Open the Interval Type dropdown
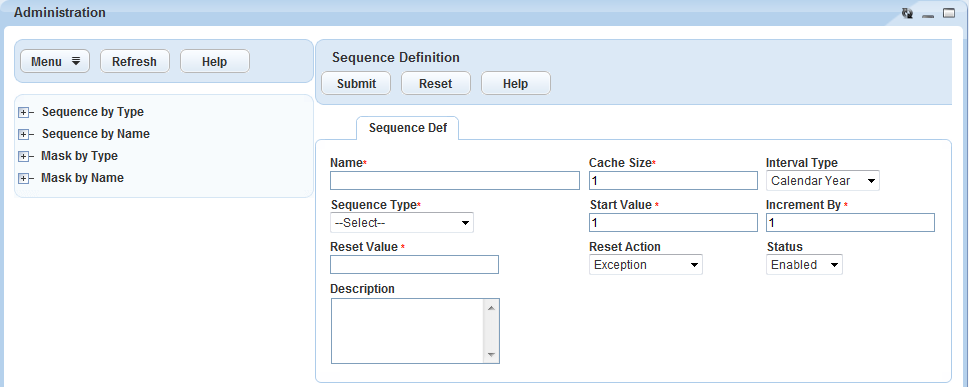The height and width of the screenshot is (387, 969). click(x=823, y=181)
